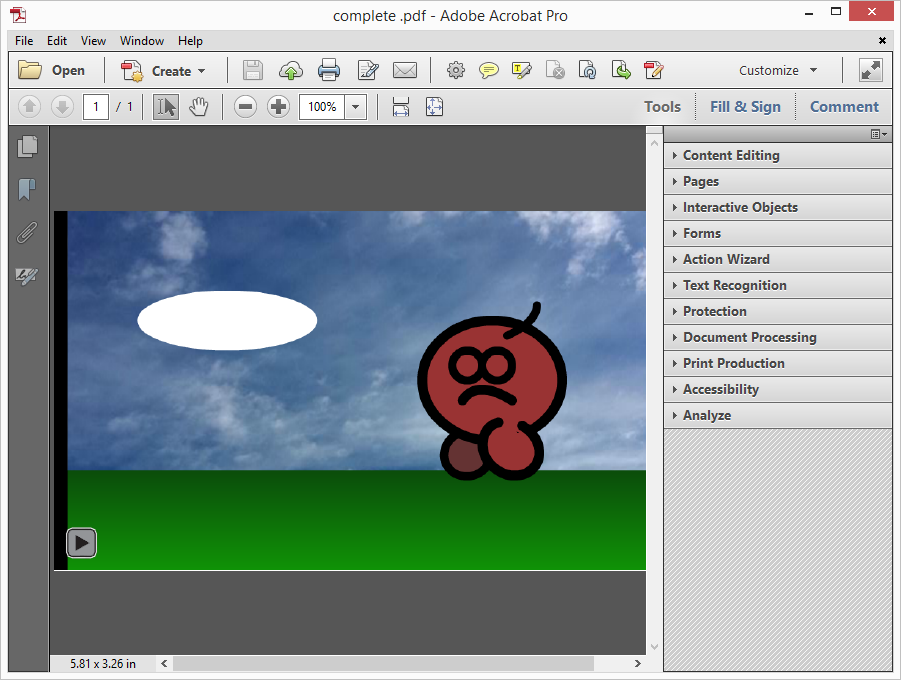Screen dimensions: 901x680
Task: Expand the Text Recognition section
Action: (x=777, y=285)
